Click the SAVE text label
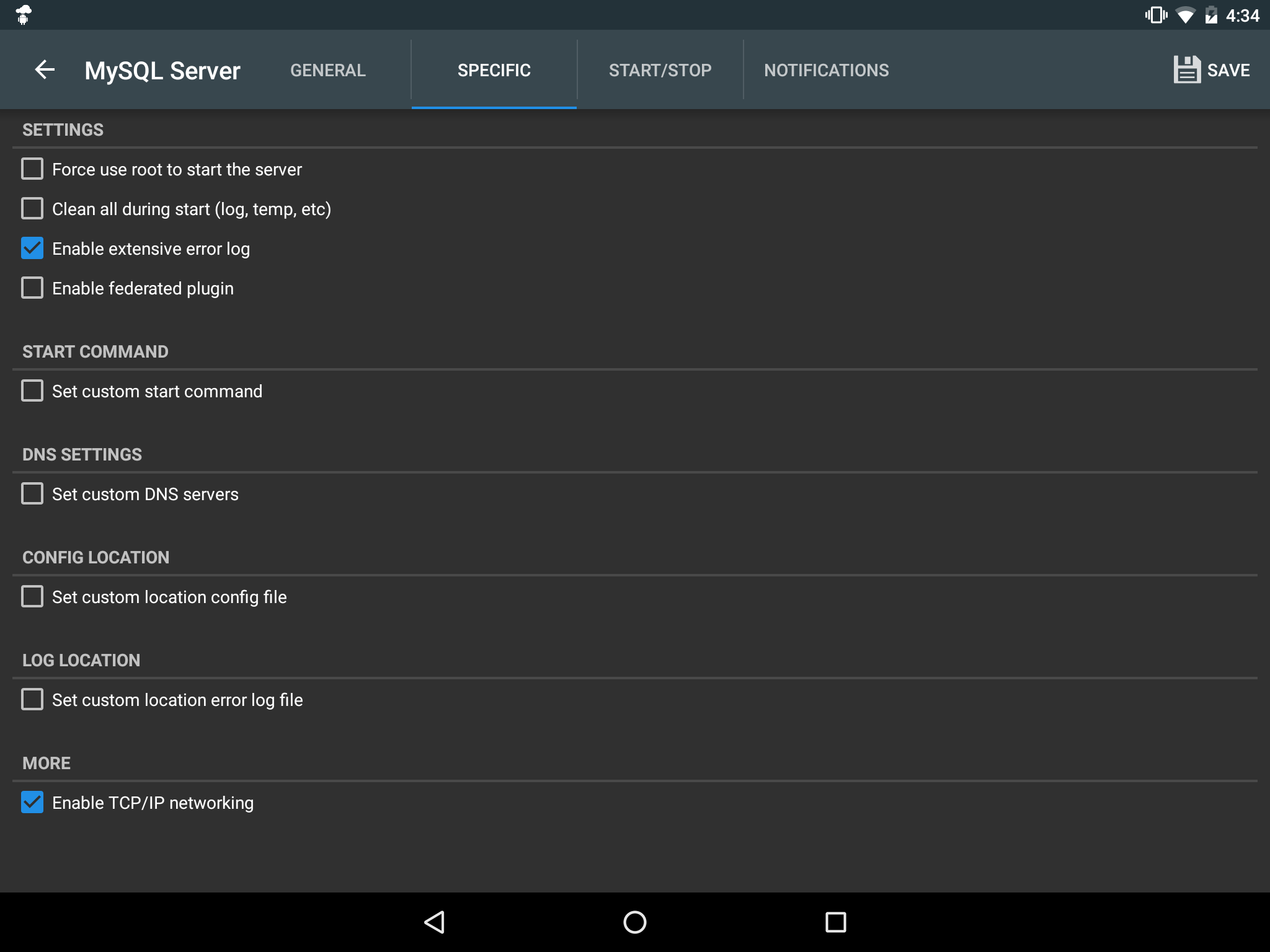The image size is (1270, 952). pyautogui.click(x=1228, y=71)
